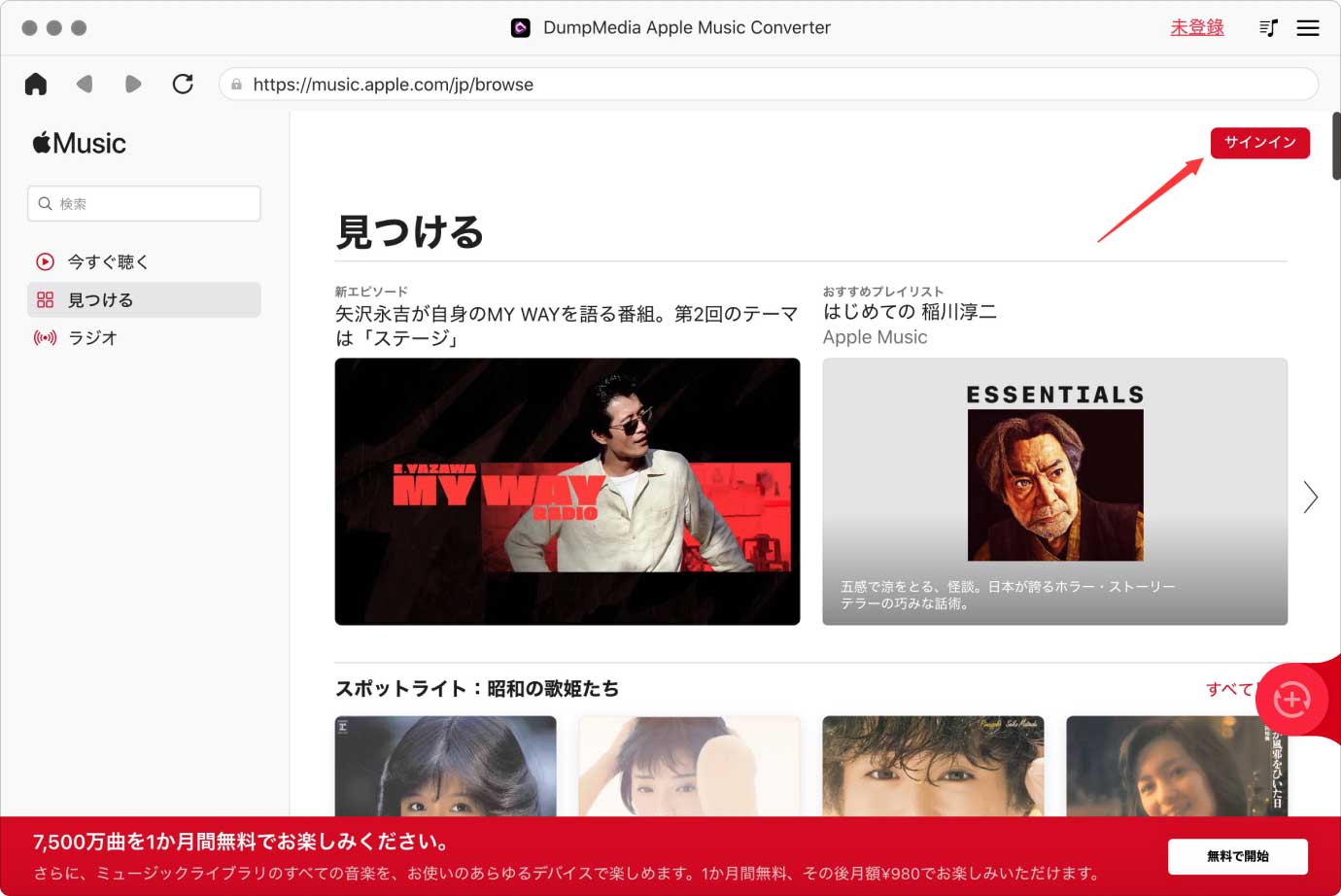Click the 五感で涼をとる playlist description
This screenshot has width=1341, height=896.
tap(1008, 595)
